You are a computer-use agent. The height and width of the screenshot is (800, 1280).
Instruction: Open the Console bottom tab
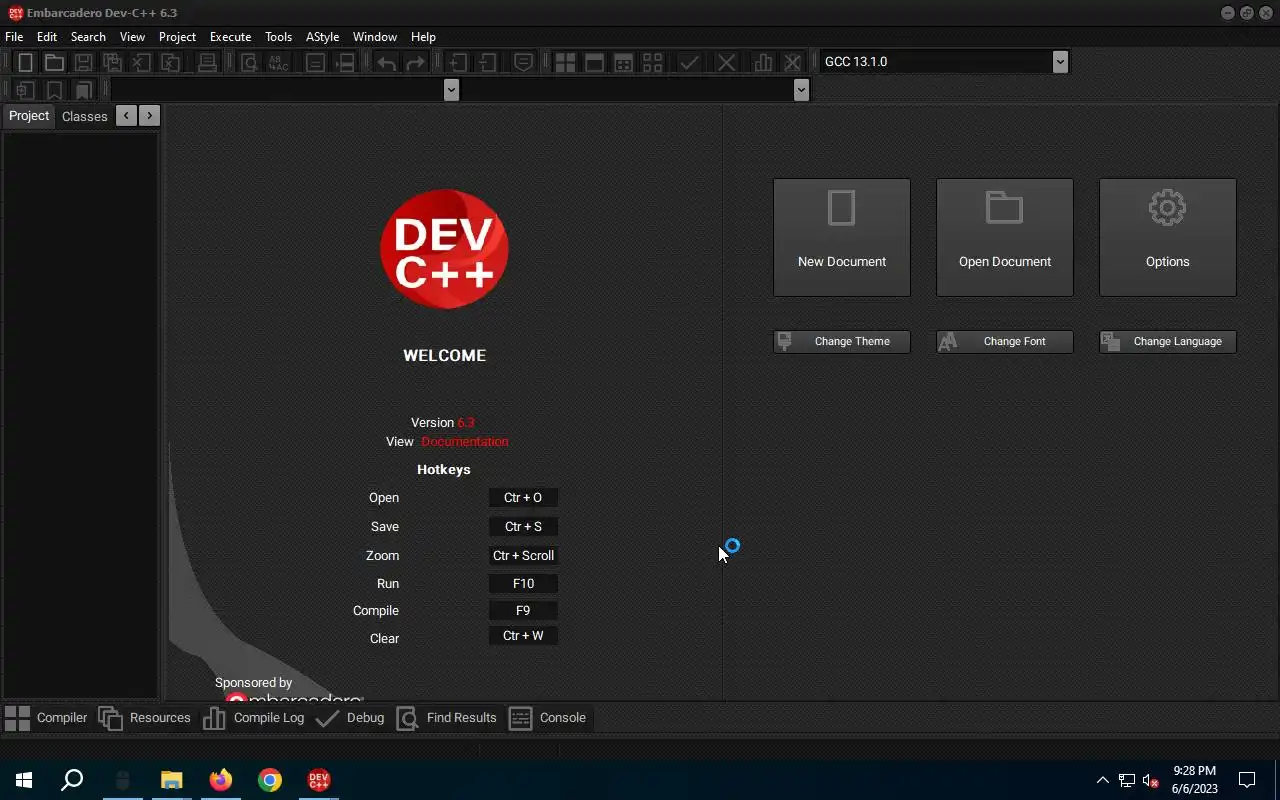tap(547, 718)
